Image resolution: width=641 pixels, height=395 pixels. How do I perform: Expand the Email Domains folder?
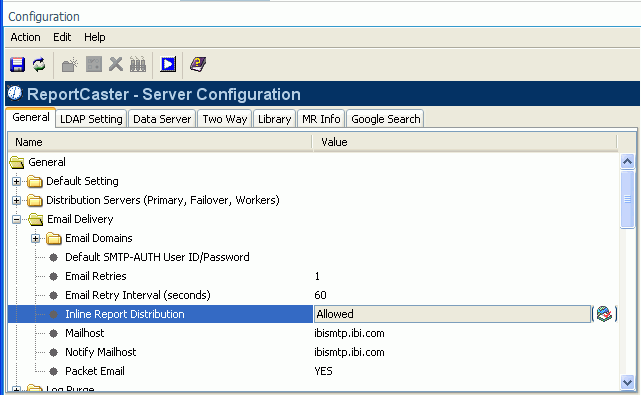36,238
